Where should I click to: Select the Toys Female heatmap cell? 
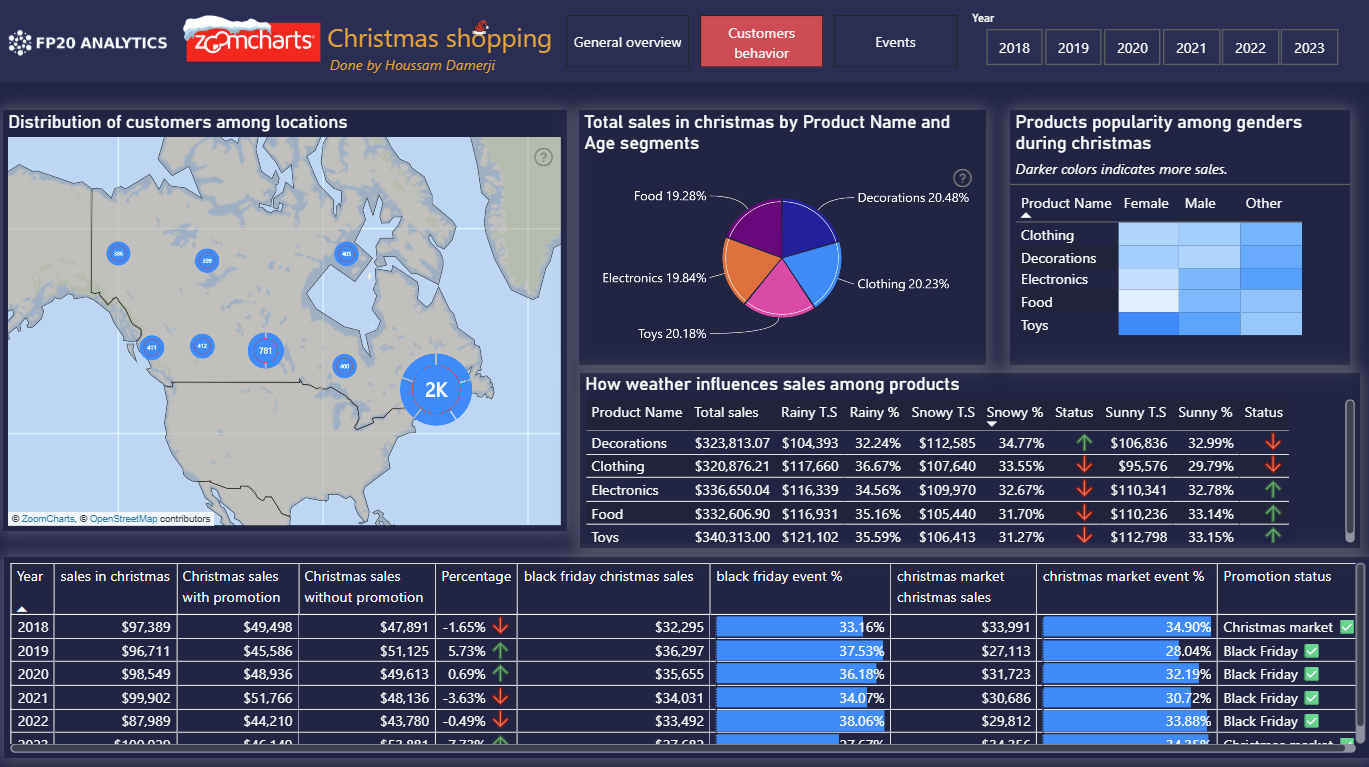click(x=1148, y=324)
